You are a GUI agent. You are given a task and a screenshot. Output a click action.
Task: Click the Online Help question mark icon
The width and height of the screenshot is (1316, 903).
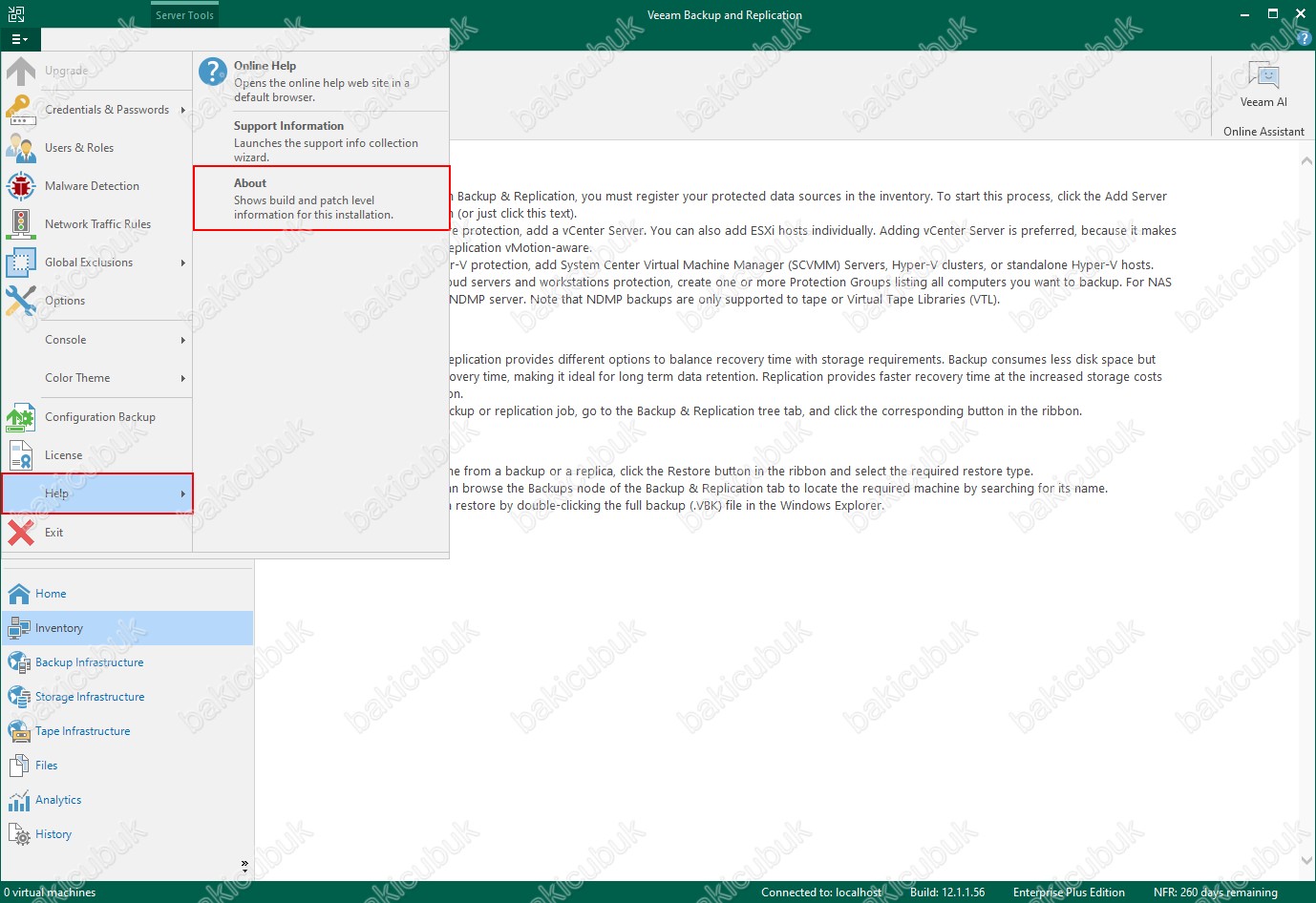tap(212, 72)
